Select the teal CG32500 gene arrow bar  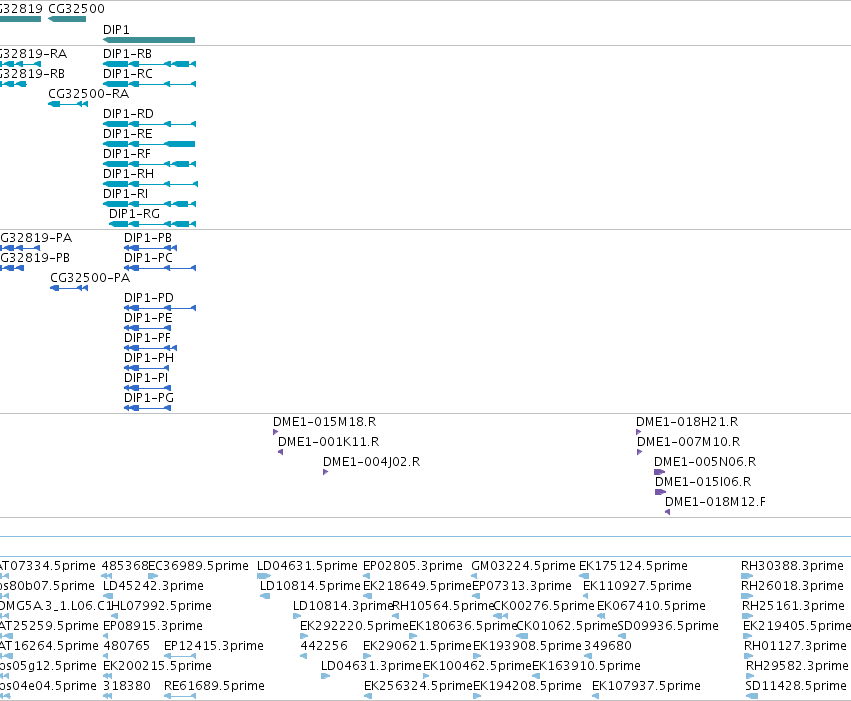[67, 19]
